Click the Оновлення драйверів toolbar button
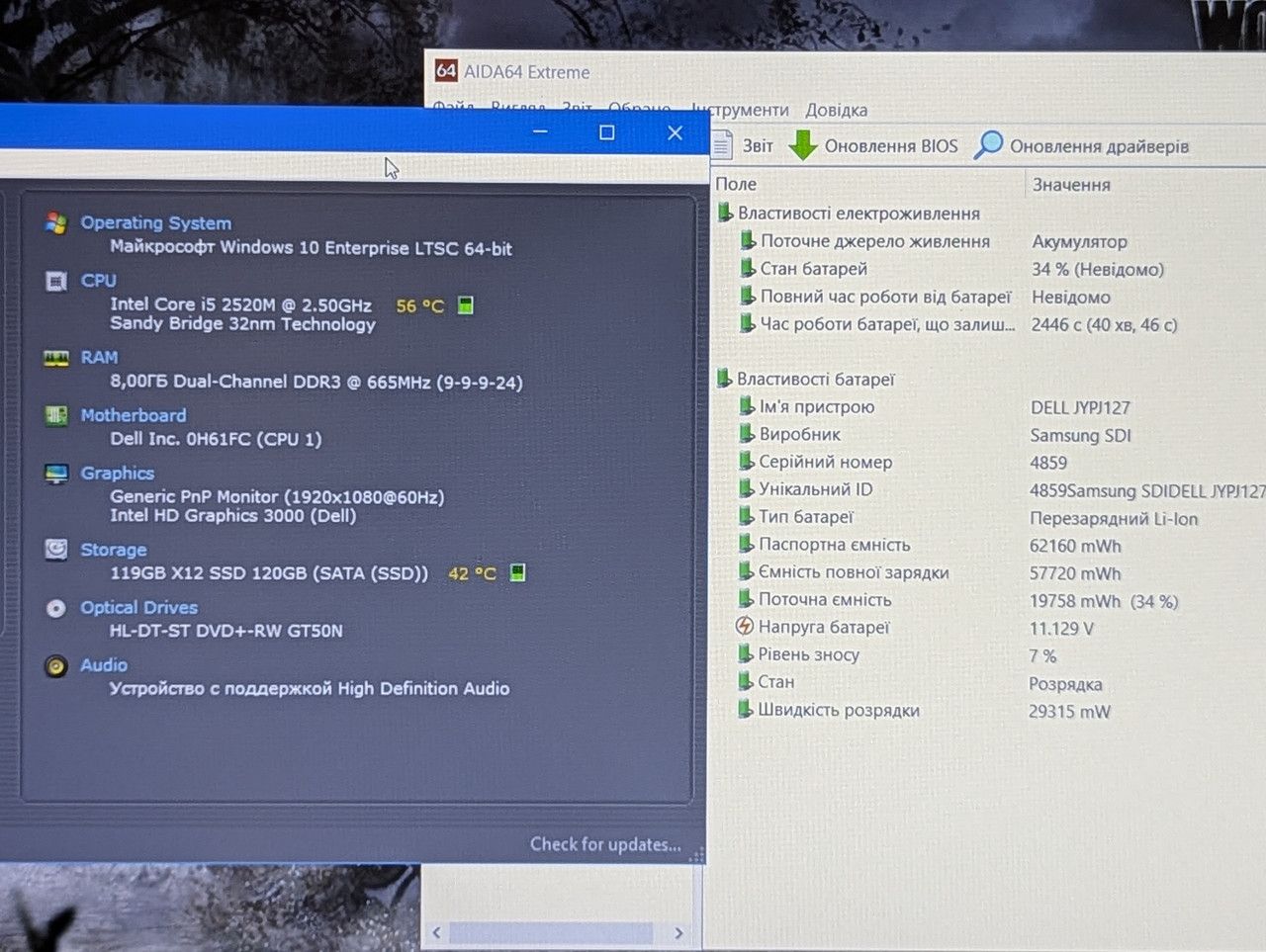1266x952 pixels. tap(1081, 145)
